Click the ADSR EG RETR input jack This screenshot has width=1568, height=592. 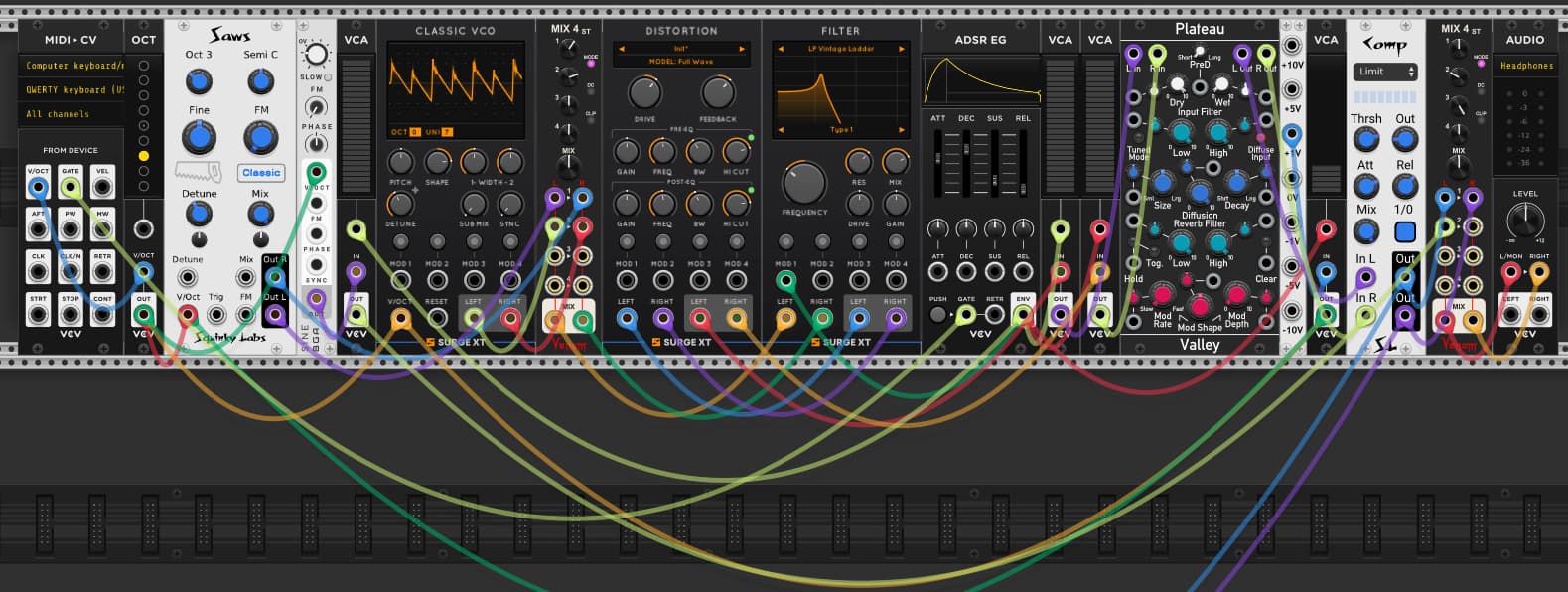(x=994, y=315)
